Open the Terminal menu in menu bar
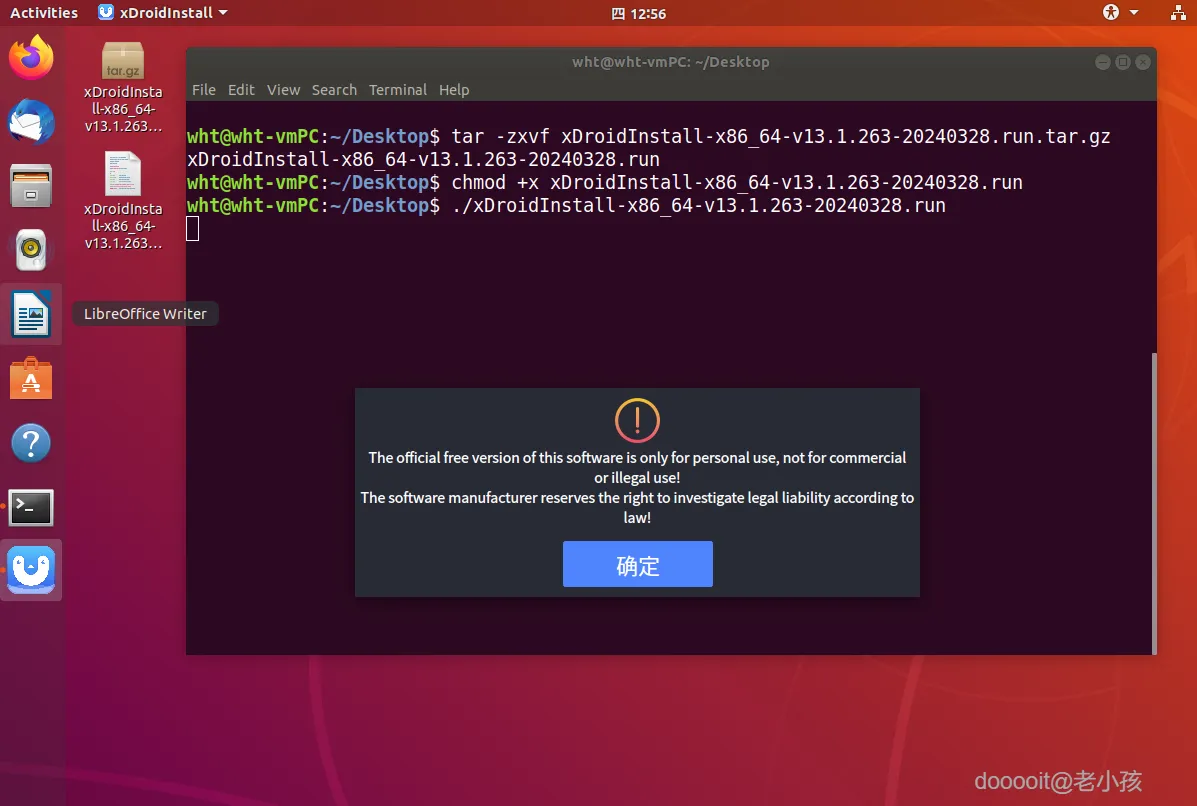The width and height of the screenshot is (1197, 806). pos(398,90)
